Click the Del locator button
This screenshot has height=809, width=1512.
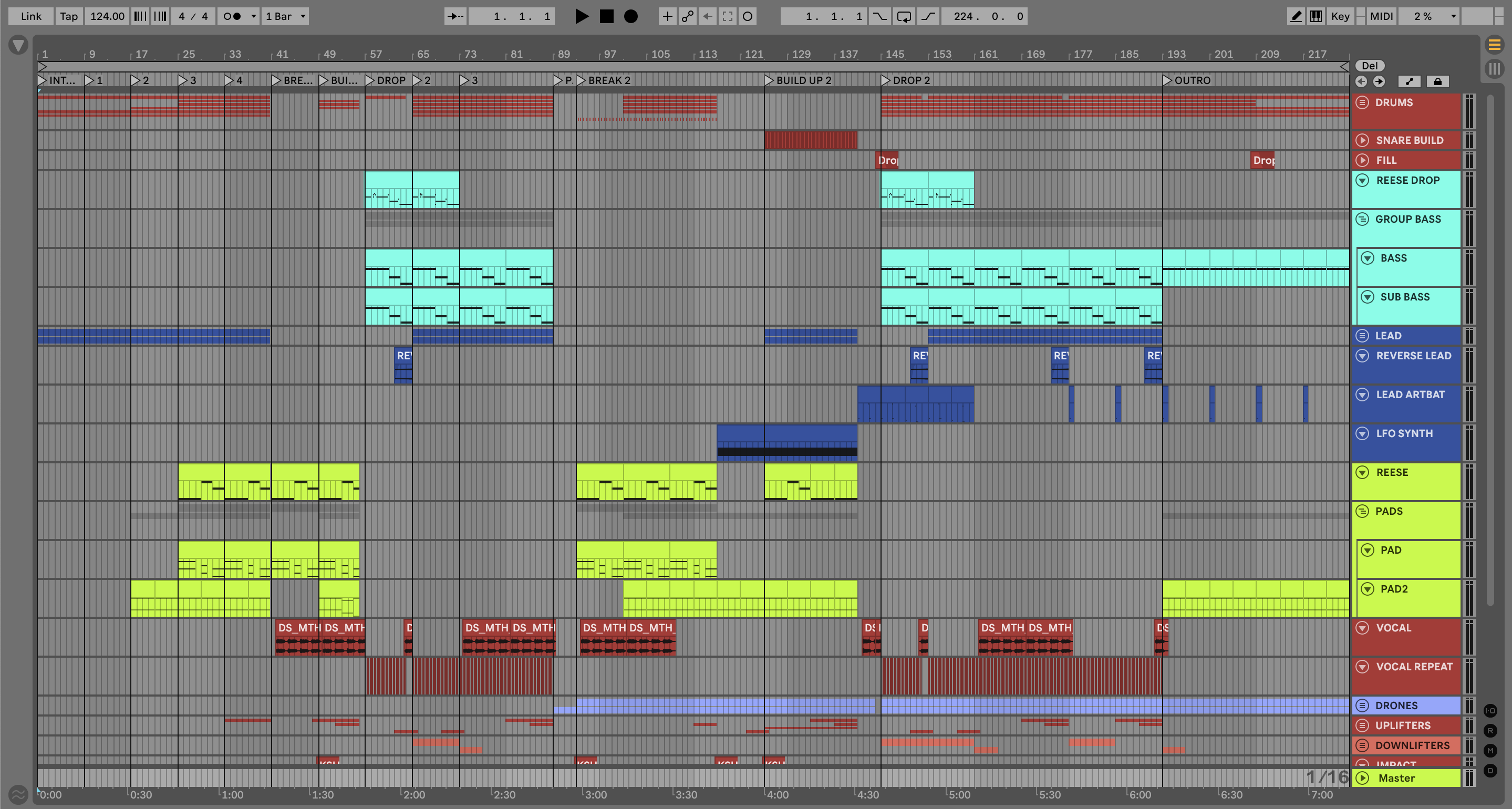pyautogui.click(x=1370, y=66)
